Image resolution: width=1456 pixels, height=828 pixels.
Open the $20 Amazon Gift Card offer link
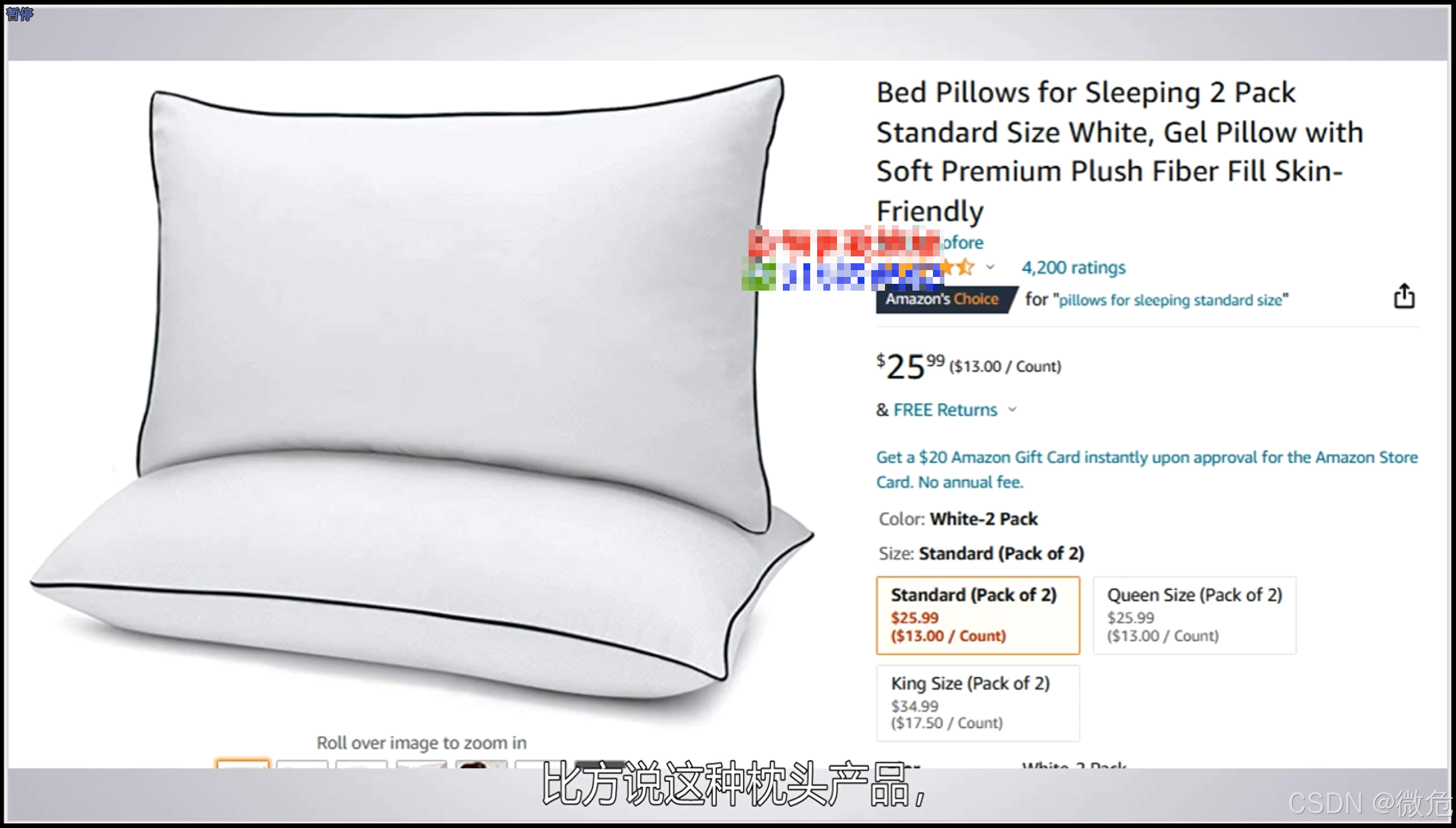1147,469
